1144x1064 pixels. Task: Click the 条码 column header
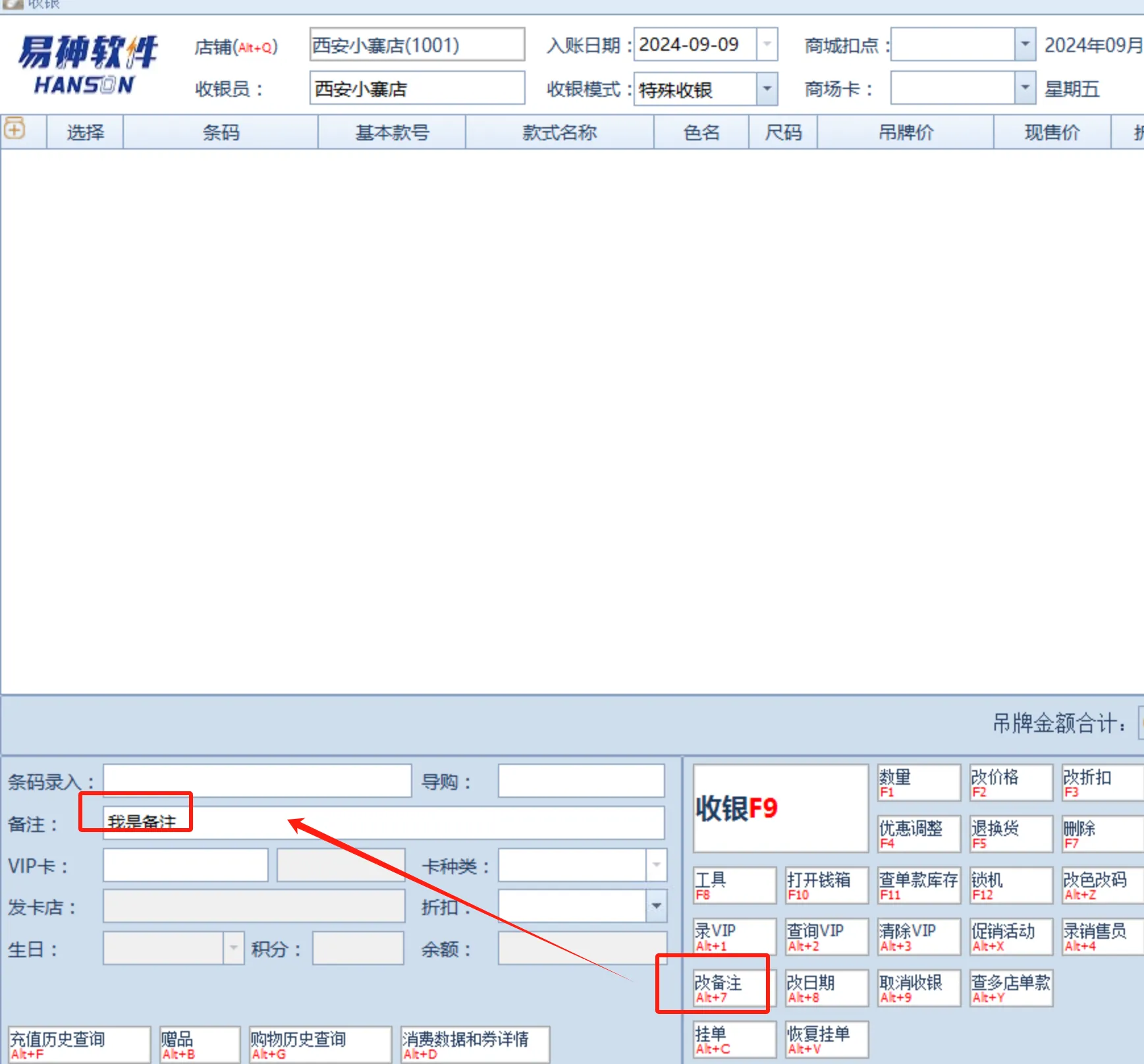pos(220,132)
